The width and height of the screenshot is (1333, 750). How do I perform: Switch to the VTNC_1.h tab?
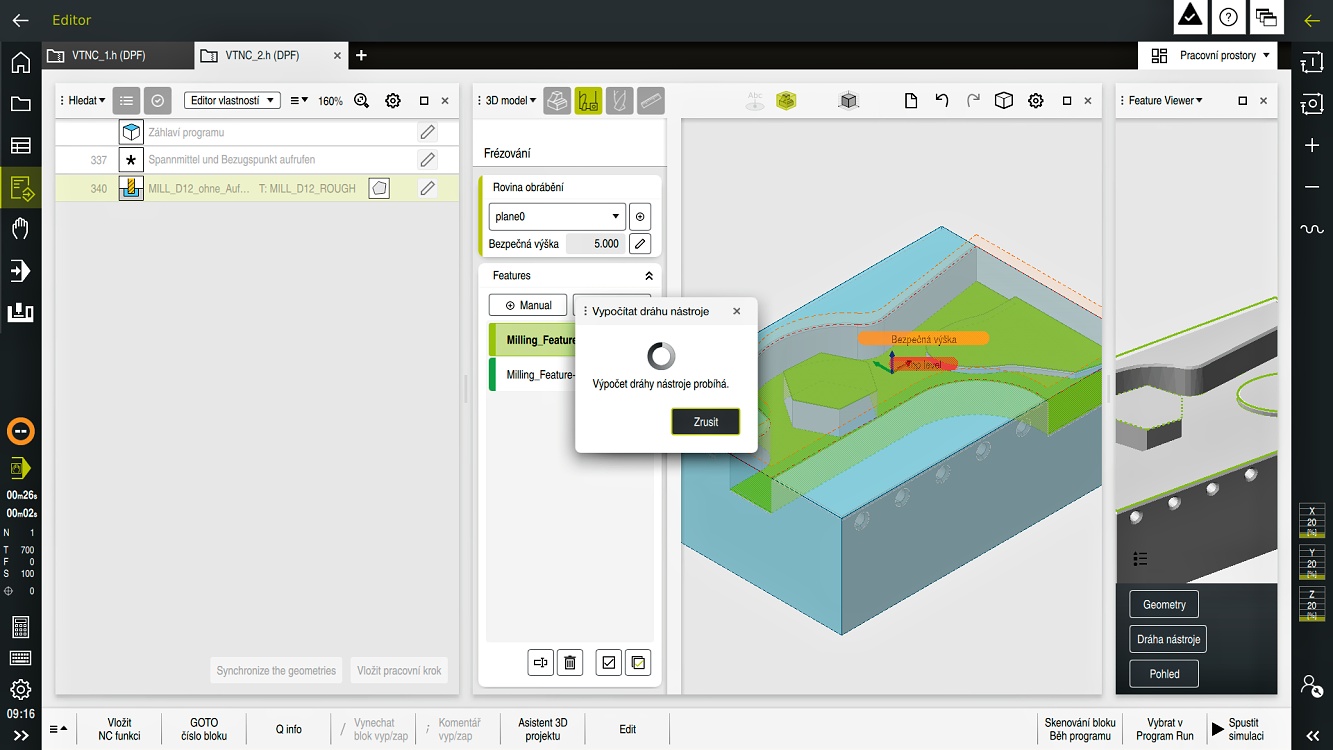click(117, 56)
